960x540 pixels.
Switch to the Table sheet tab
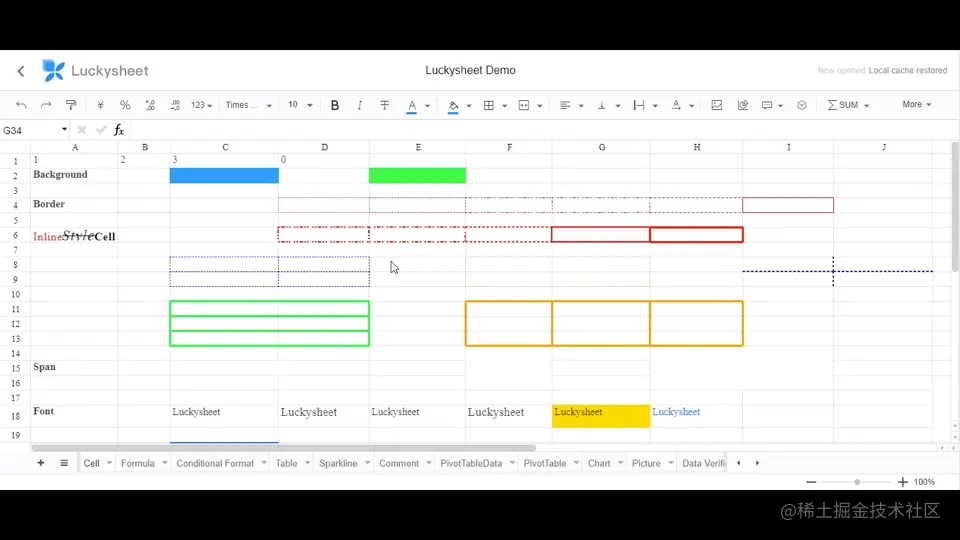(286, 463)
